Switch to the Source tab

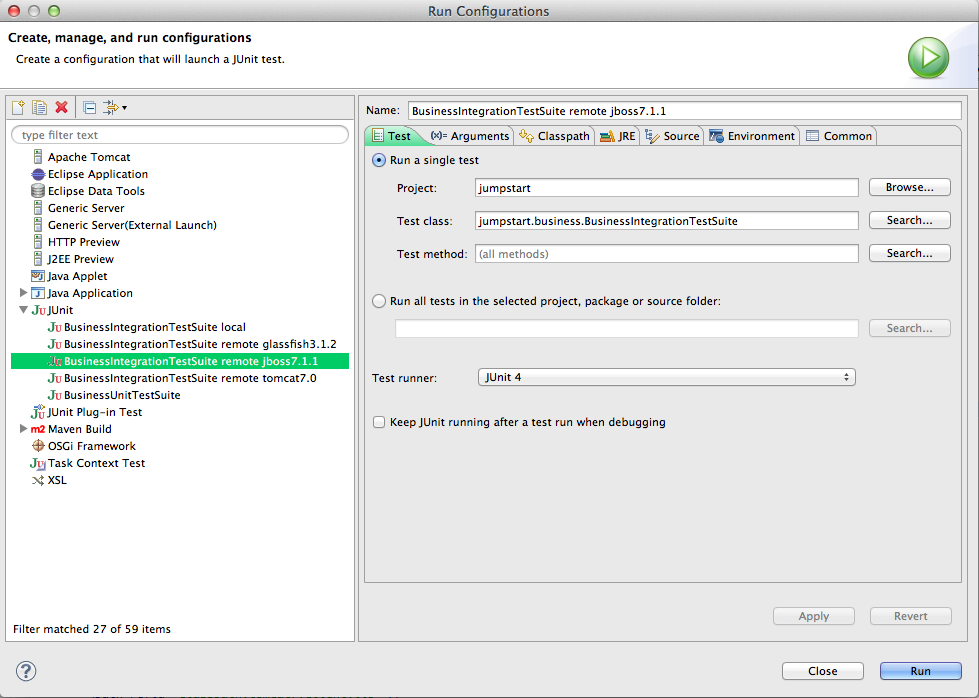(672, 136)
